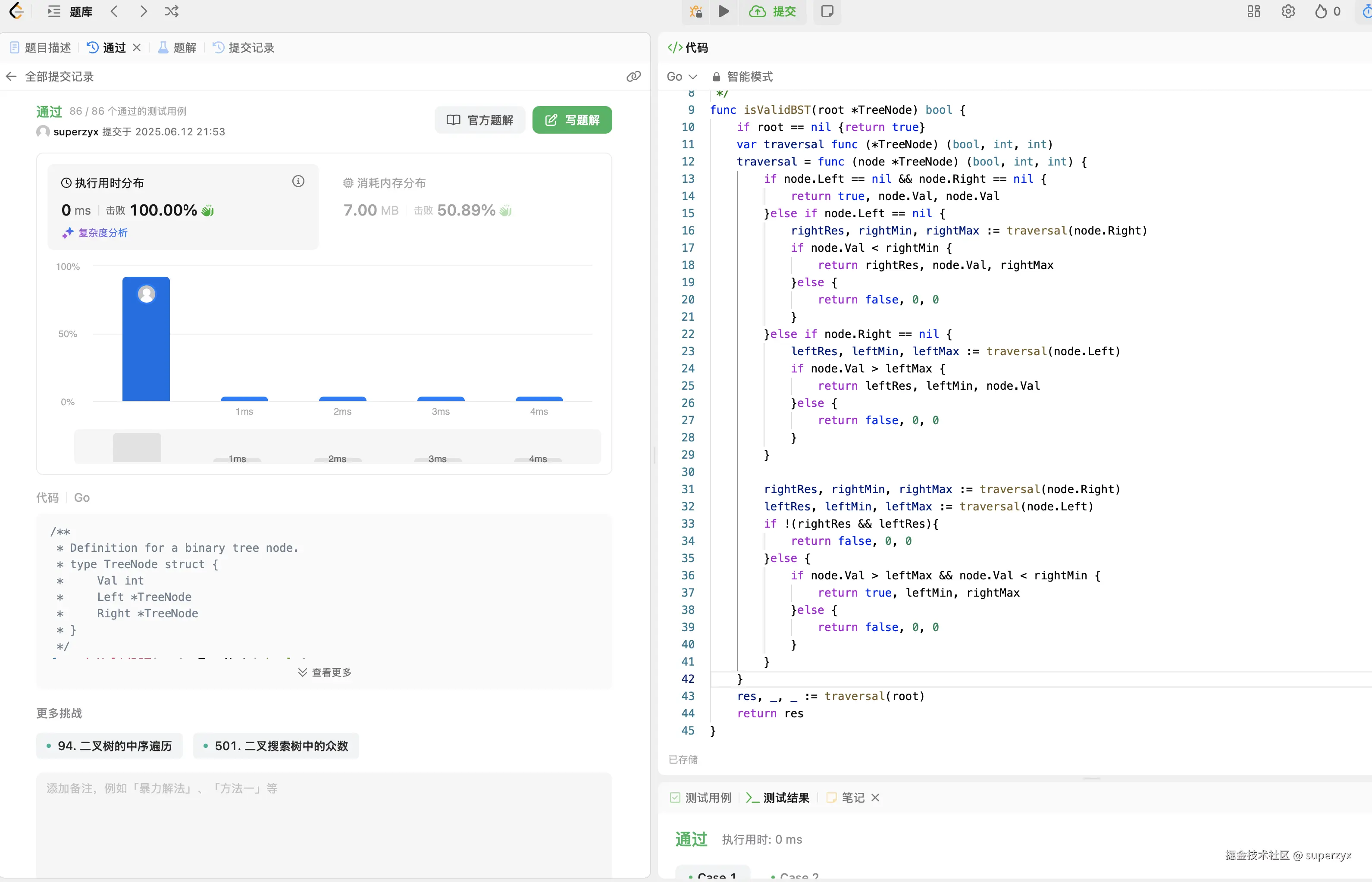Click the 写题解 button

tap(572, 120)
